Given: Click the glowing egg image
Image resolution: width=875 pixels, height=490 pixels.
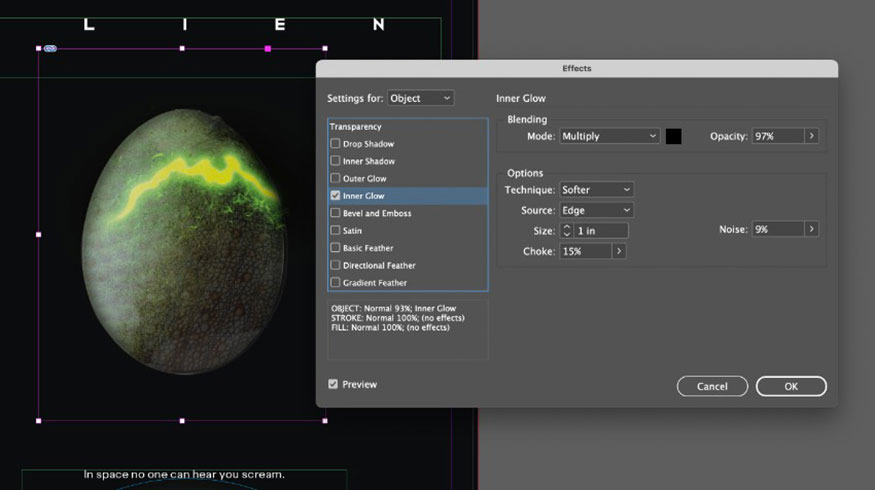Looking at the screenshot, I should click(x=184, y=241).
